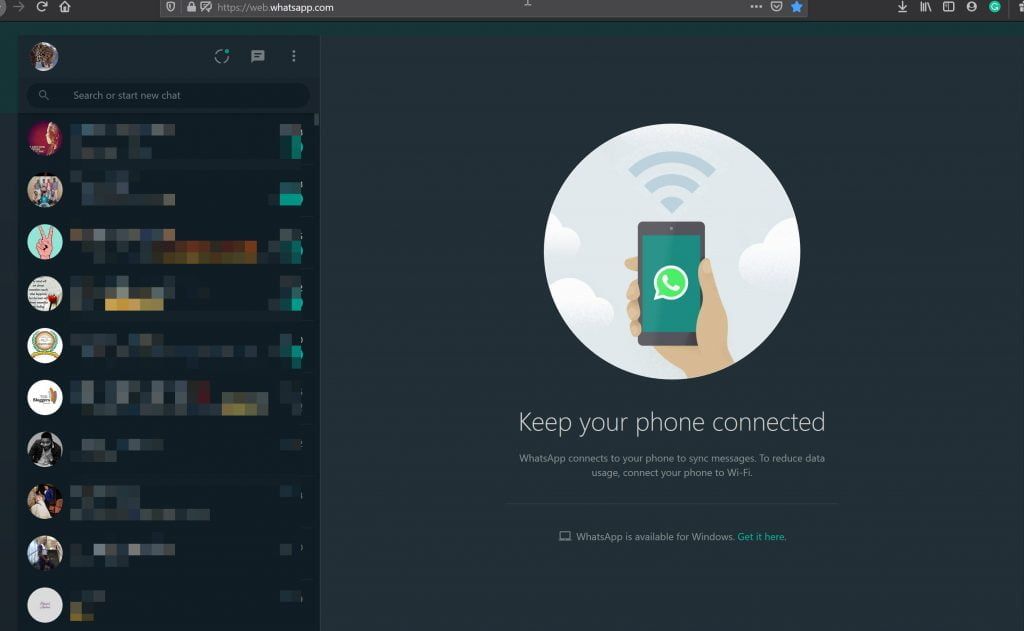Open the chat with the peace-sign hand avatar

(45, 242)
